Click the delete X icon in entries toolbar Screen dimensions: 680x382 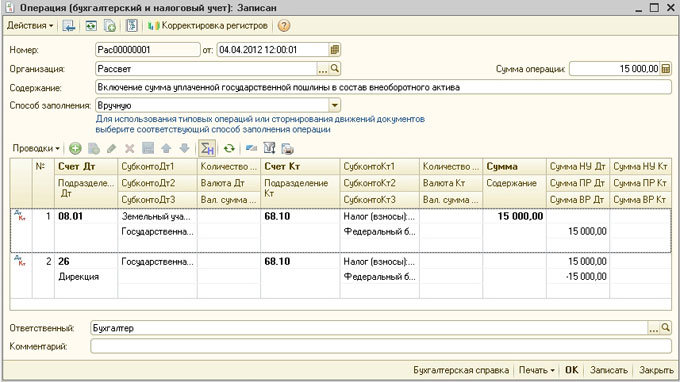129,149
